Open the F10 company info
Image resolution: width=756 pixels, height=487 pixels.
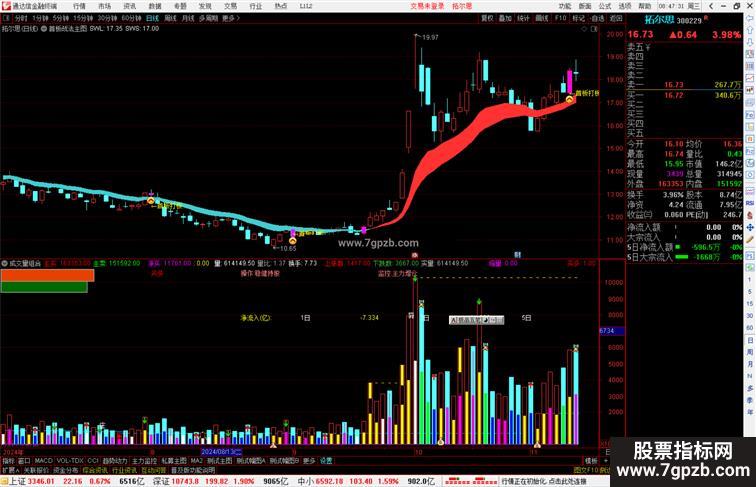click(x=560, y=18)
